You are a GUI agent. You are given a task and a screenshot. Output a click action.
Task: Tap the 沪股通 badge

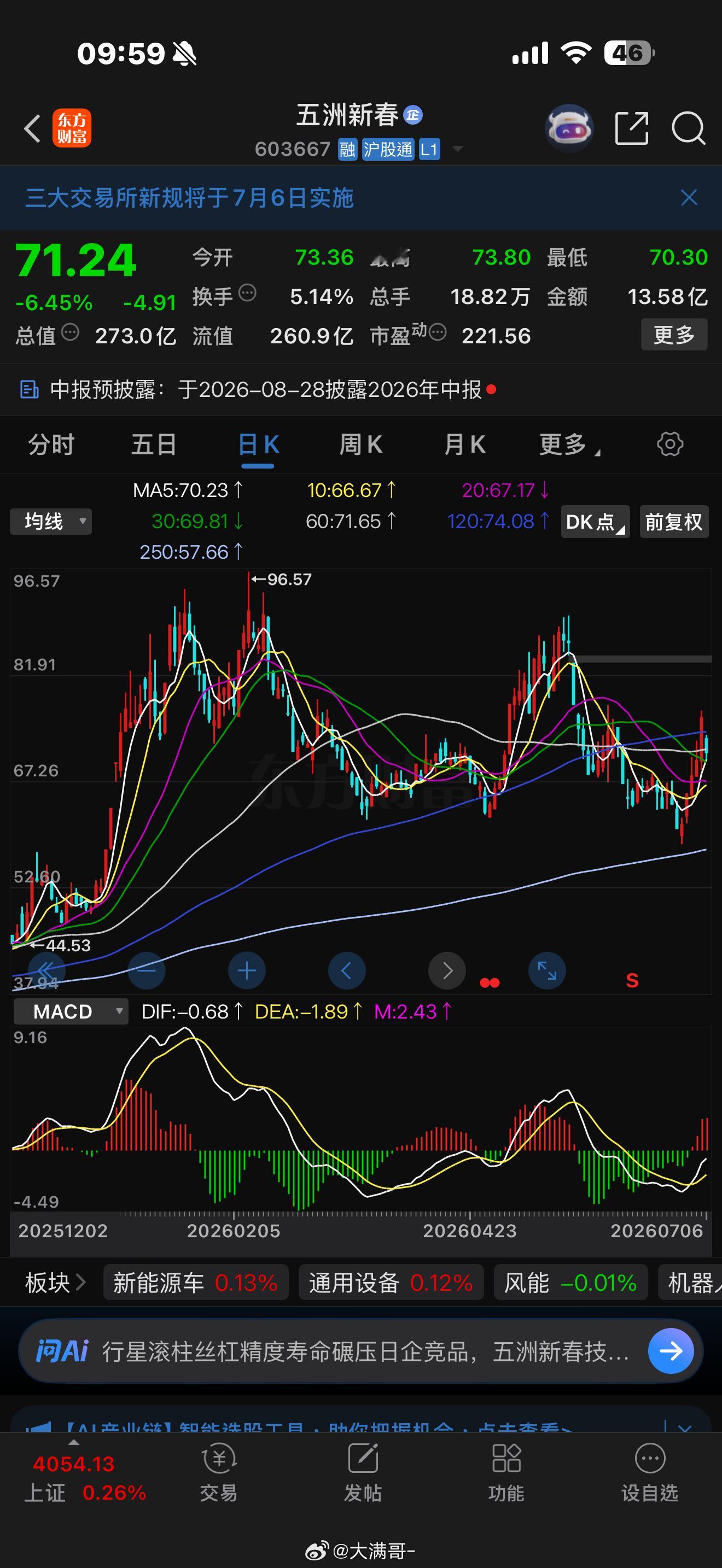coord(388,149)
